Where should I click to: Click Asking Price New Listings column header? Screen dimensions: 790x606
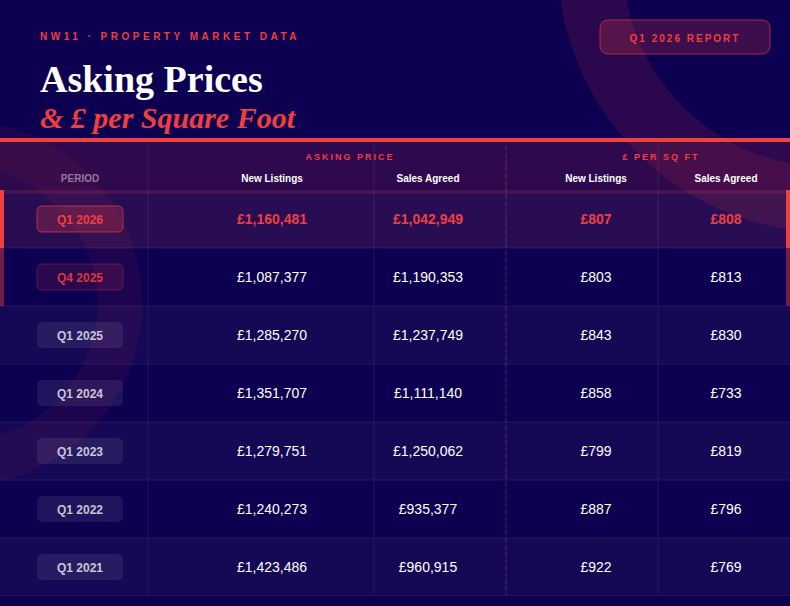pyautogui.click(x=272, y=178)
